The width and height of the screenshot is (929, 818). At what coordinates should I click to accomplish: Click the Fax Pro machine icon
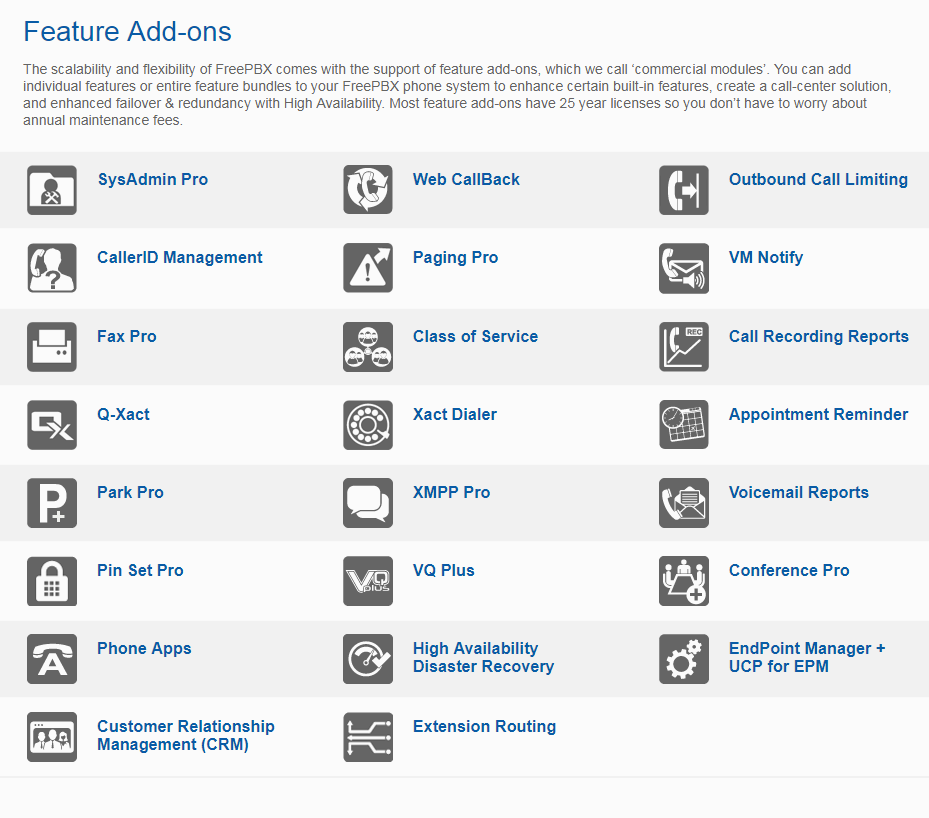tap(52, 347)
